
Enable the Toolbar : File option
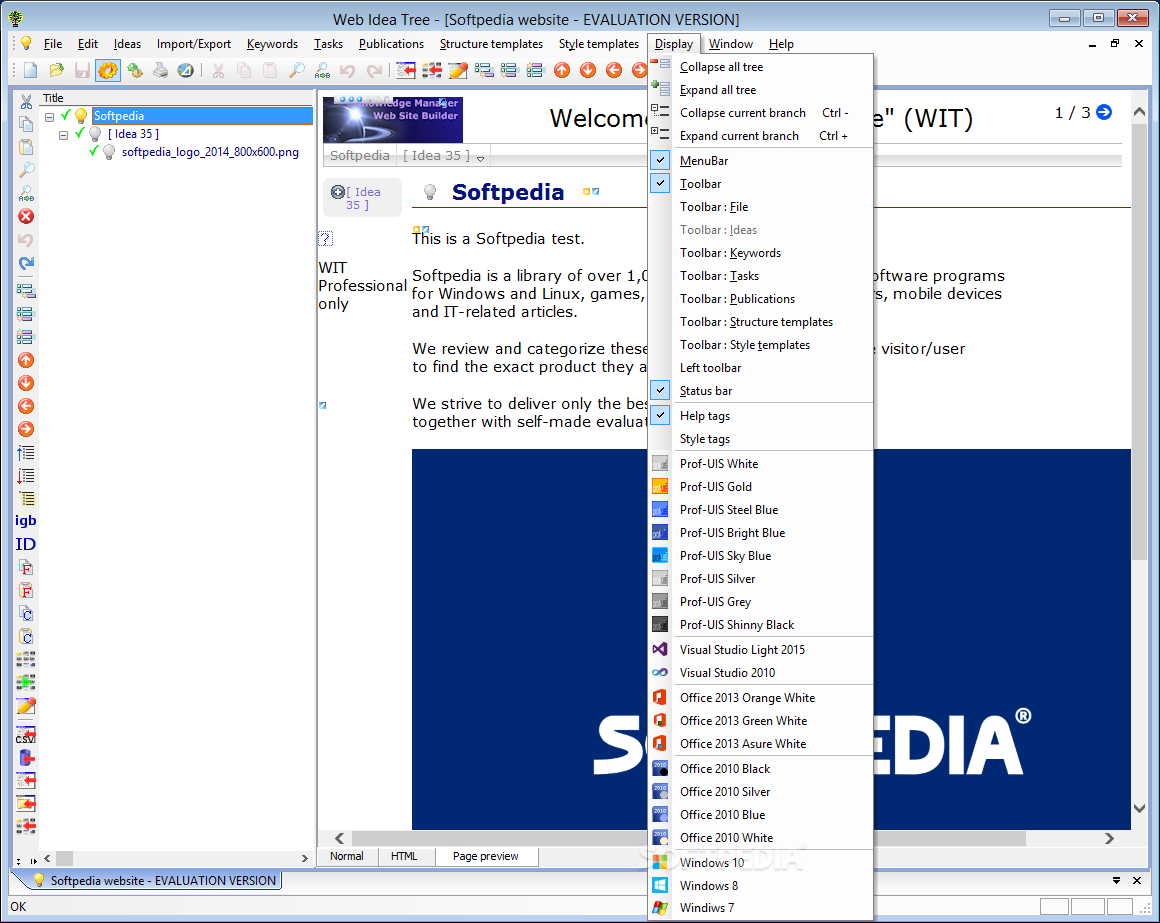[761, 206]
